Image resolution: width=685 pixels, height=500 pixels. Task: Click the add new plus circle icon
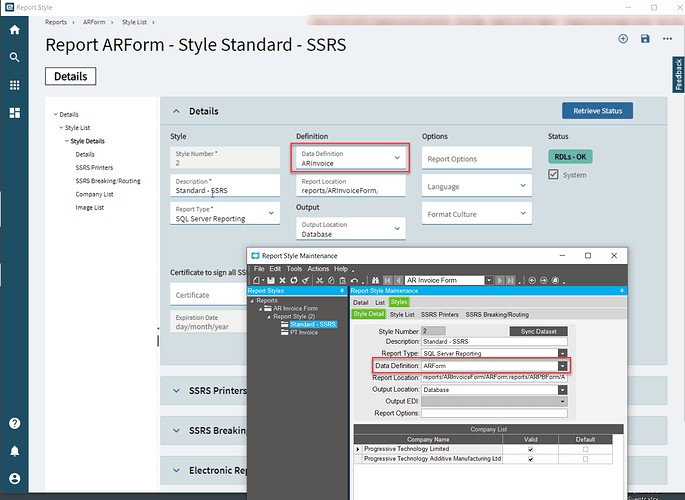[623, 38]
